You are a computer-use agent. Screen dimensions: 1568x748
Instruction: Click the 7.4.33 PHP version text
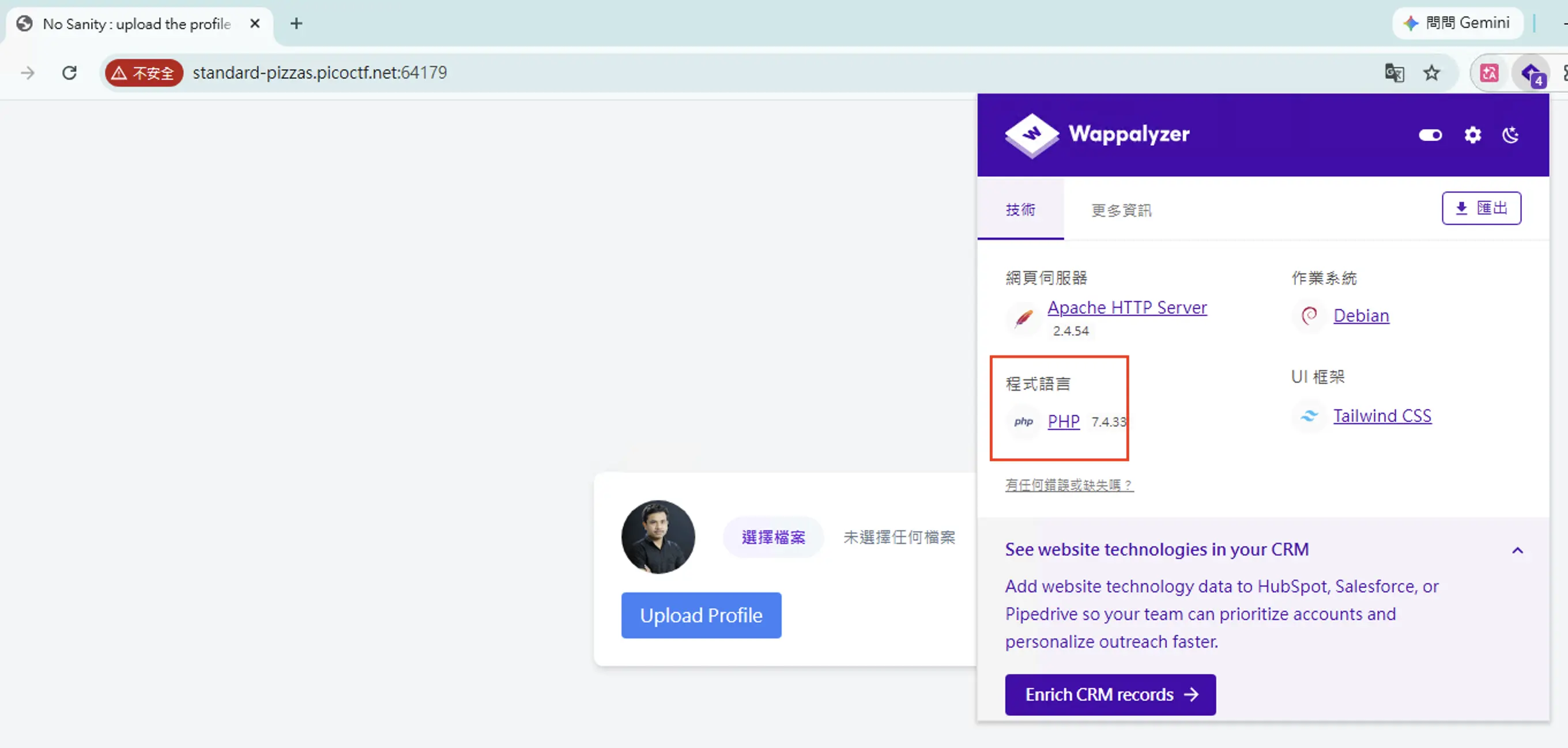1108,421
